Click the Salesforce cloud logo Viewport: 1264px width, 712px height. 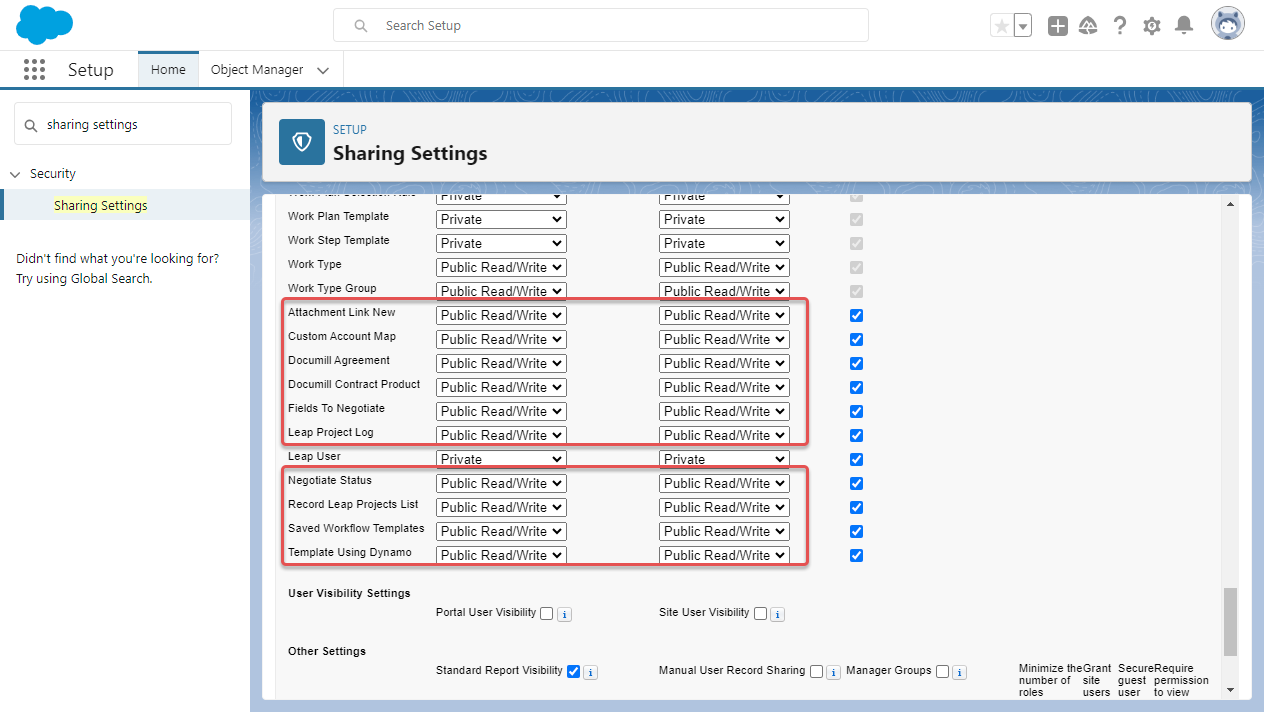[x=44, y=23]
